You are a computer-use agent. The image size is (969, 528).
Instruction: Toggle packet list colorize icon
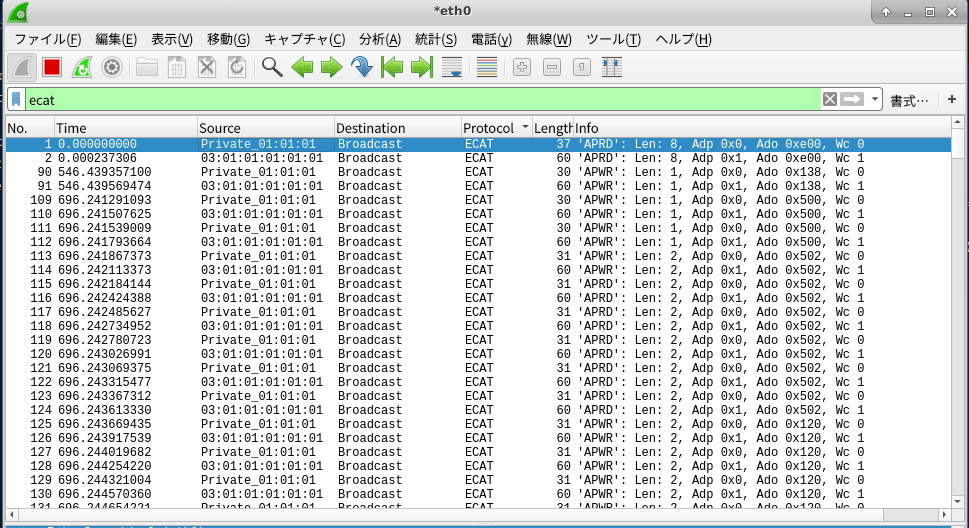coord(487,67)
